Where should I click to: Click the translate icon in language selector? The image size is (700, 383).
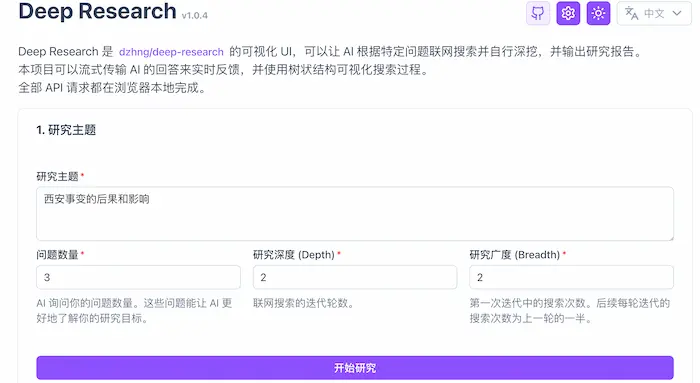pyautogui.click(x=631, y=13)
